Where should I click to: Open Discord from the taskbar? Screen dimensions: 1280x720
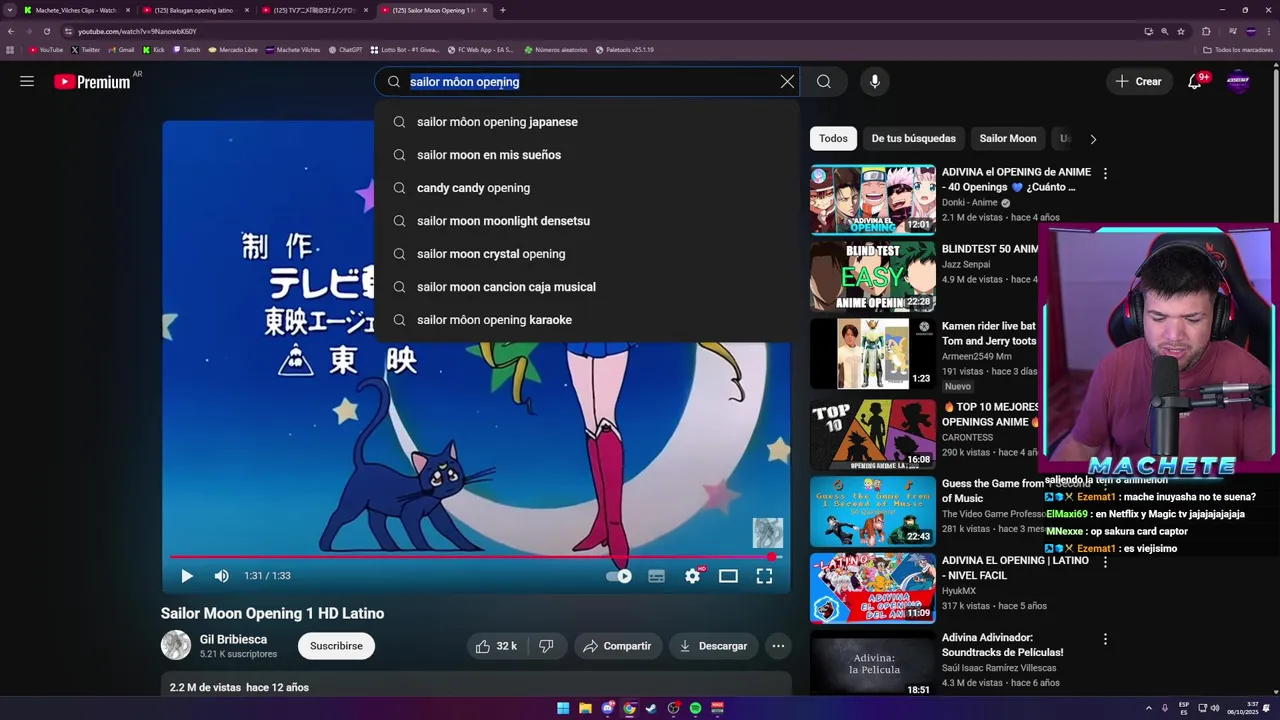click(607, 708)
